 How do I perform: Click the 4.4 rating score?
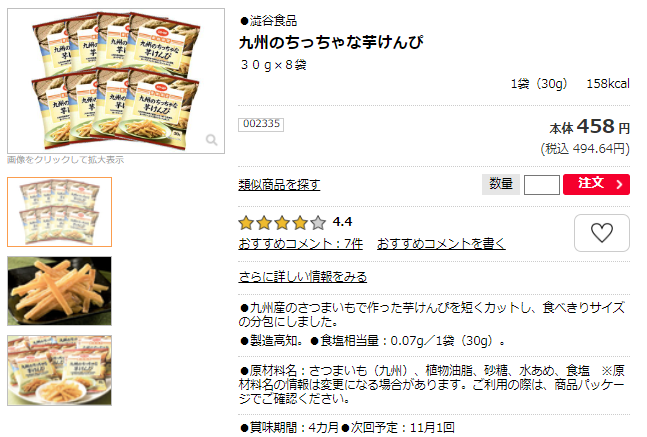point(342,222)
